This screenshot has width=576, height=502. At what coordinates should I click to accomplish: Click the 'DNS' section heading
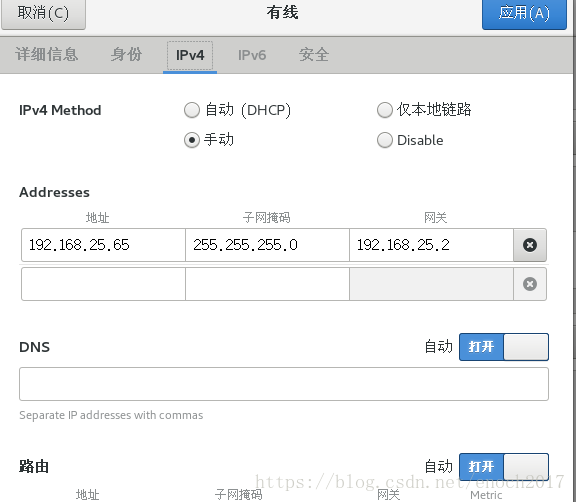coord(35,347)
